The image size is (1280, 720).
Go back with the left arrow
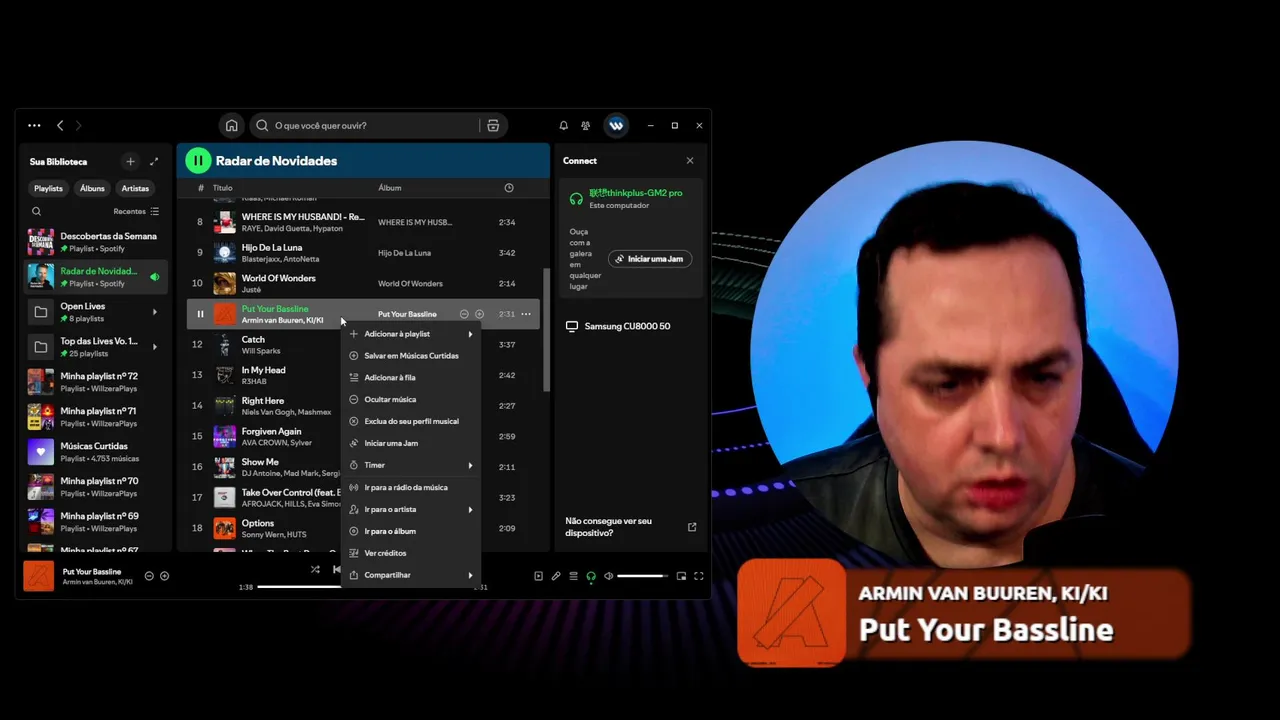click(x=60, y=125)
